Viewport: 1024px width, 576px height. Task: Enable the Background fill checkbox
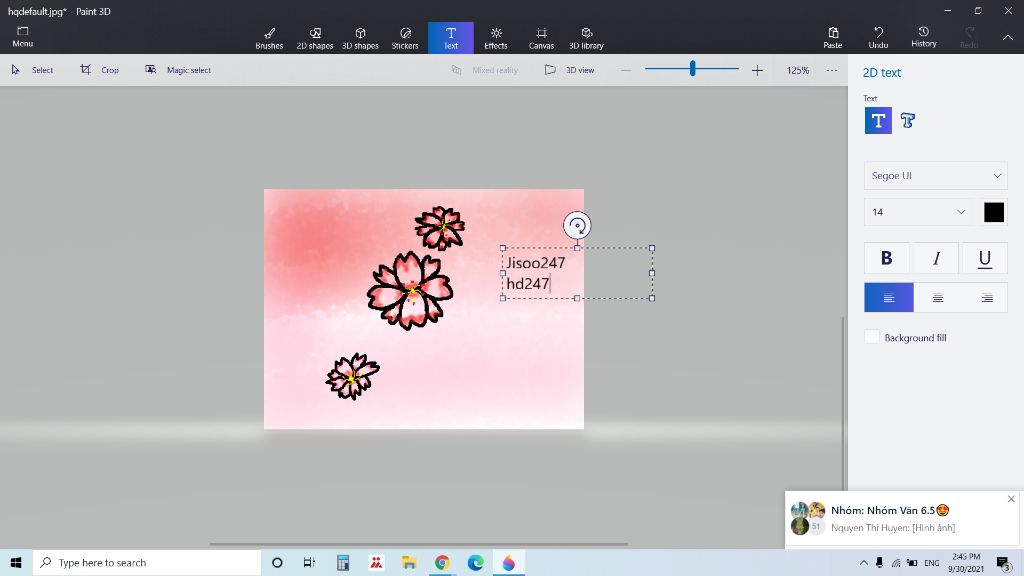pyautogui.click(x=872, y=337)
